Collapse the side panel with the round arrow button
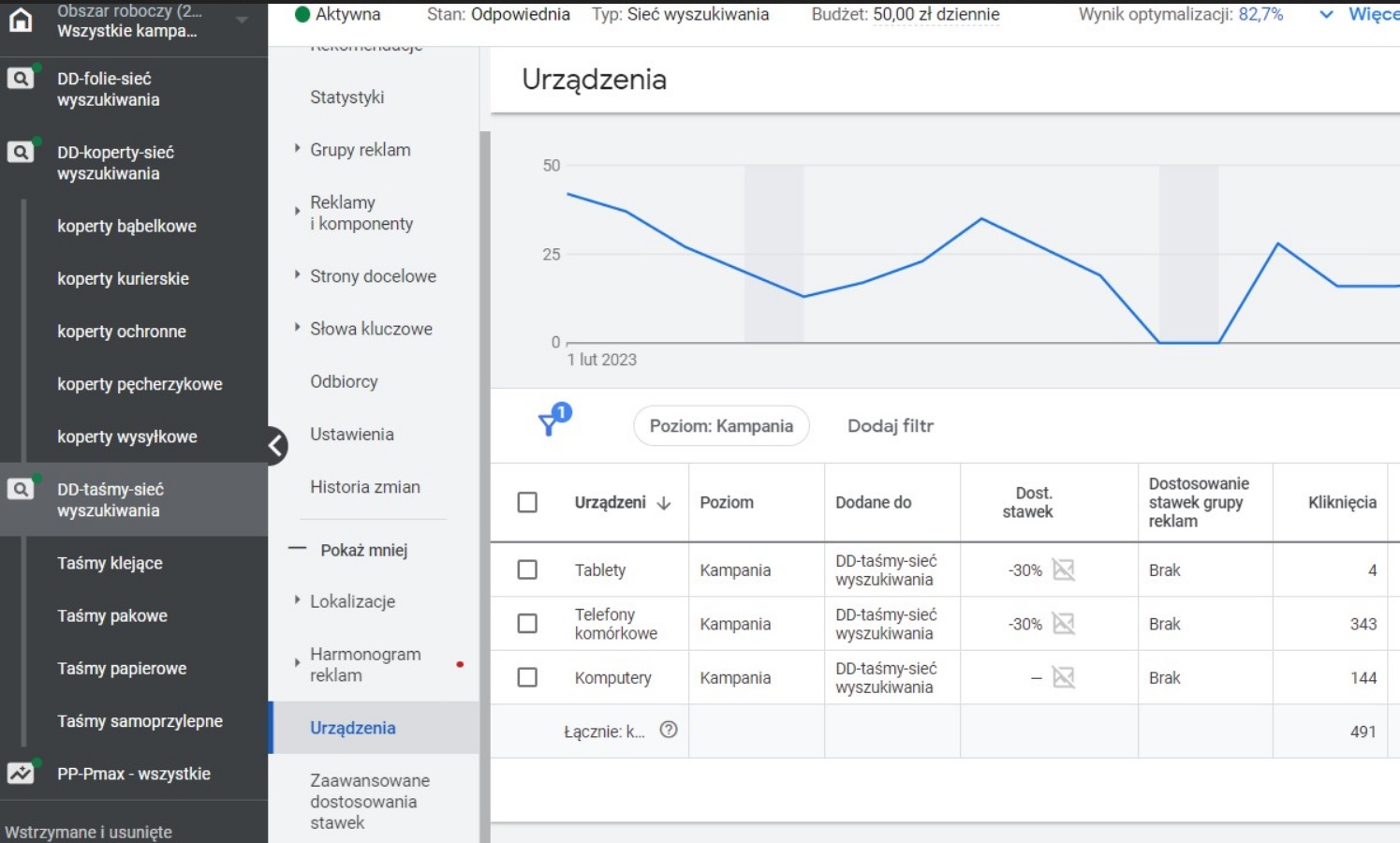Screen dimensions: 1400x843 (x=275, y=446)
